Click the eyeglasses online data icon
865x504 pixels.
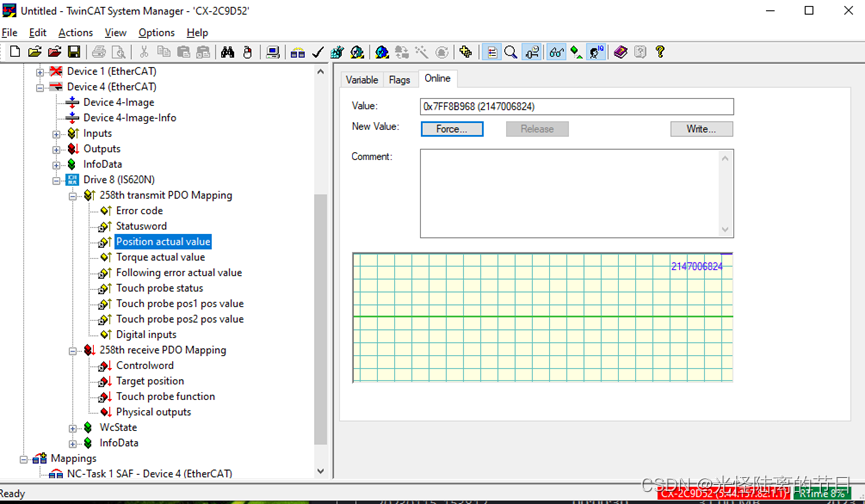(556, 52)
